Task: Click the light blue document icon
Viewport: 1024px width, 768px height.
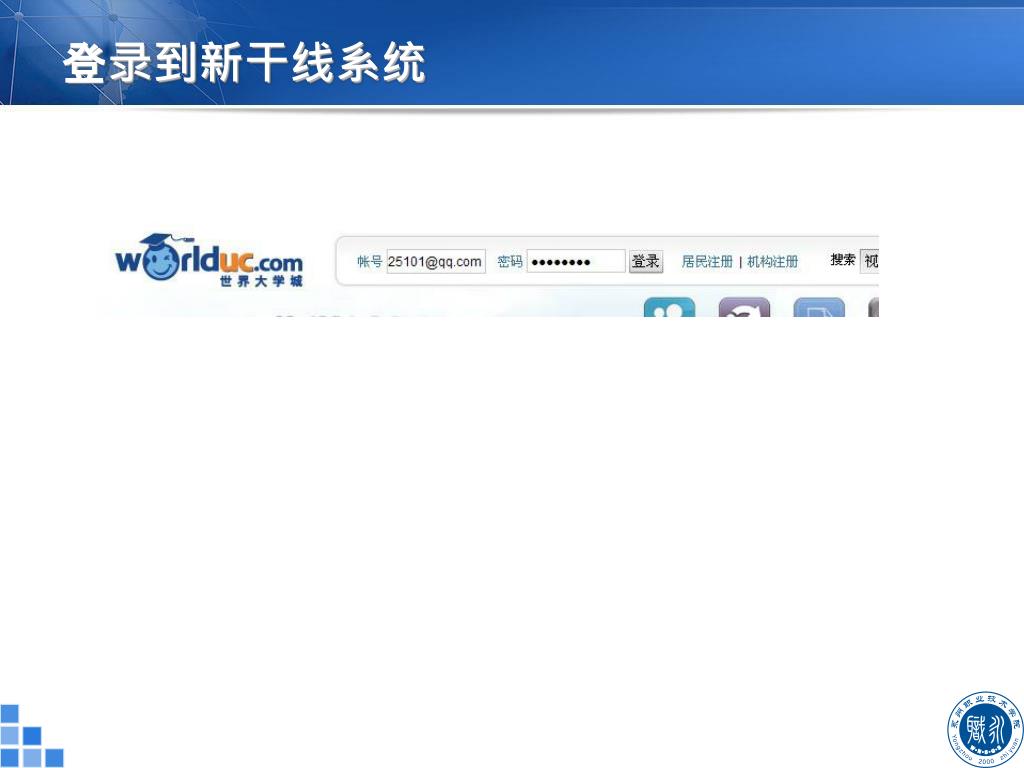Action: 819,307
